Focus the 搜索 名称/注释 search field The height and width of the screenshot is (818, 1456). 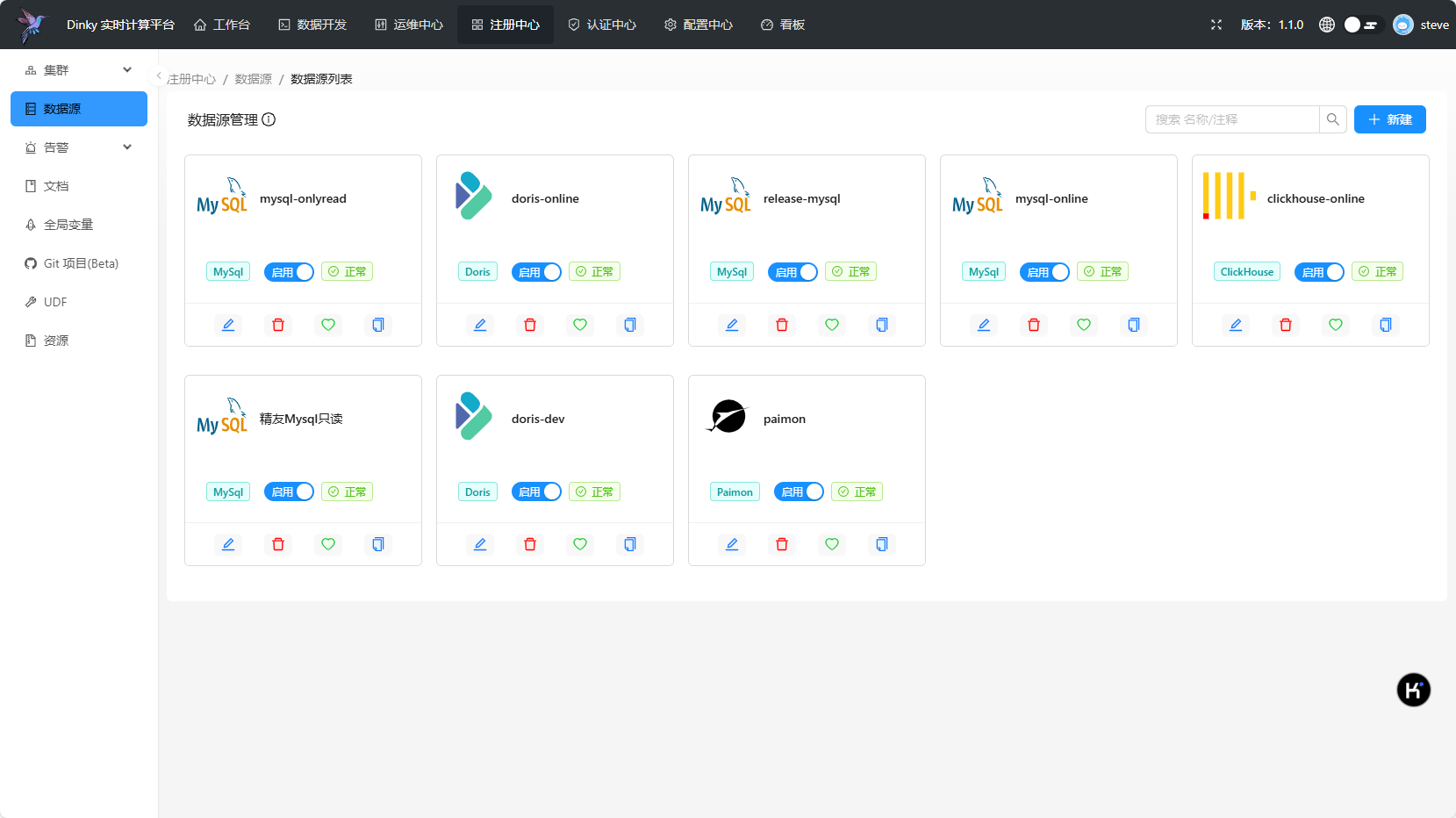(x=1232, y=119)
